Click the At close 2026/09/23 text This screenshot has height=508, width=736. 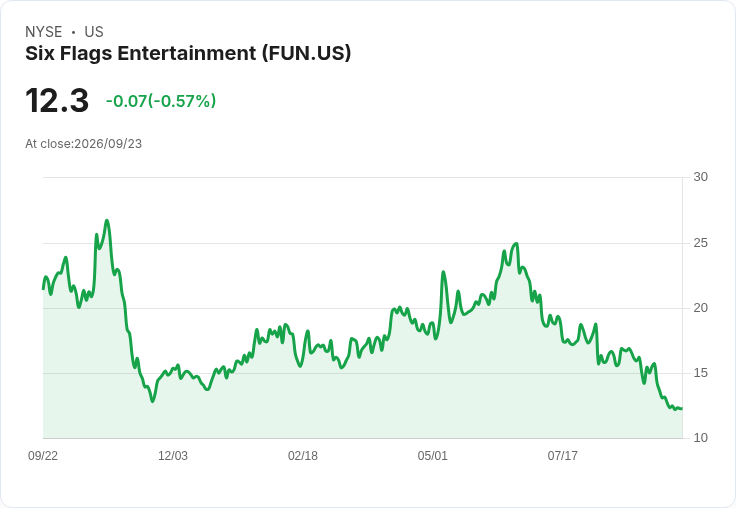point(84,144)
